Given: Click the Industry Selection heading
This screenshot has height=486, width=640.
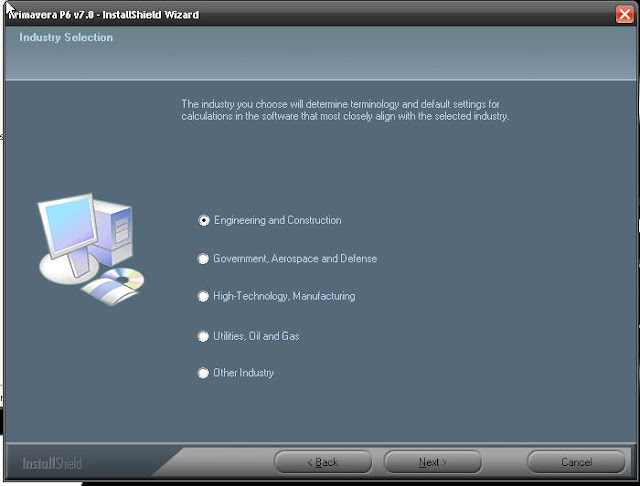Looking at the screenshot, I should tap(66, 38).
